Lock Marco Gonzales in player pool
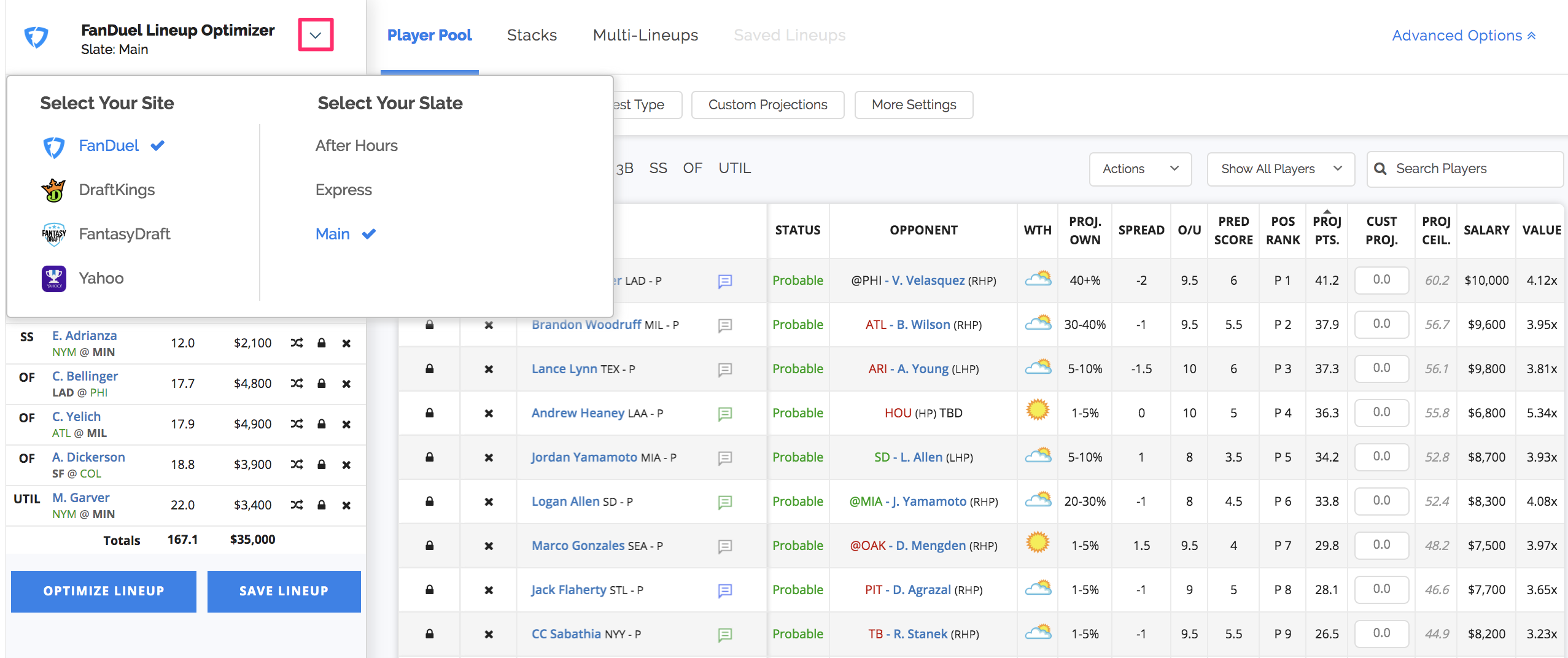Image resolution: width=1568 pixels, height=658 pixels. (430, 546)
